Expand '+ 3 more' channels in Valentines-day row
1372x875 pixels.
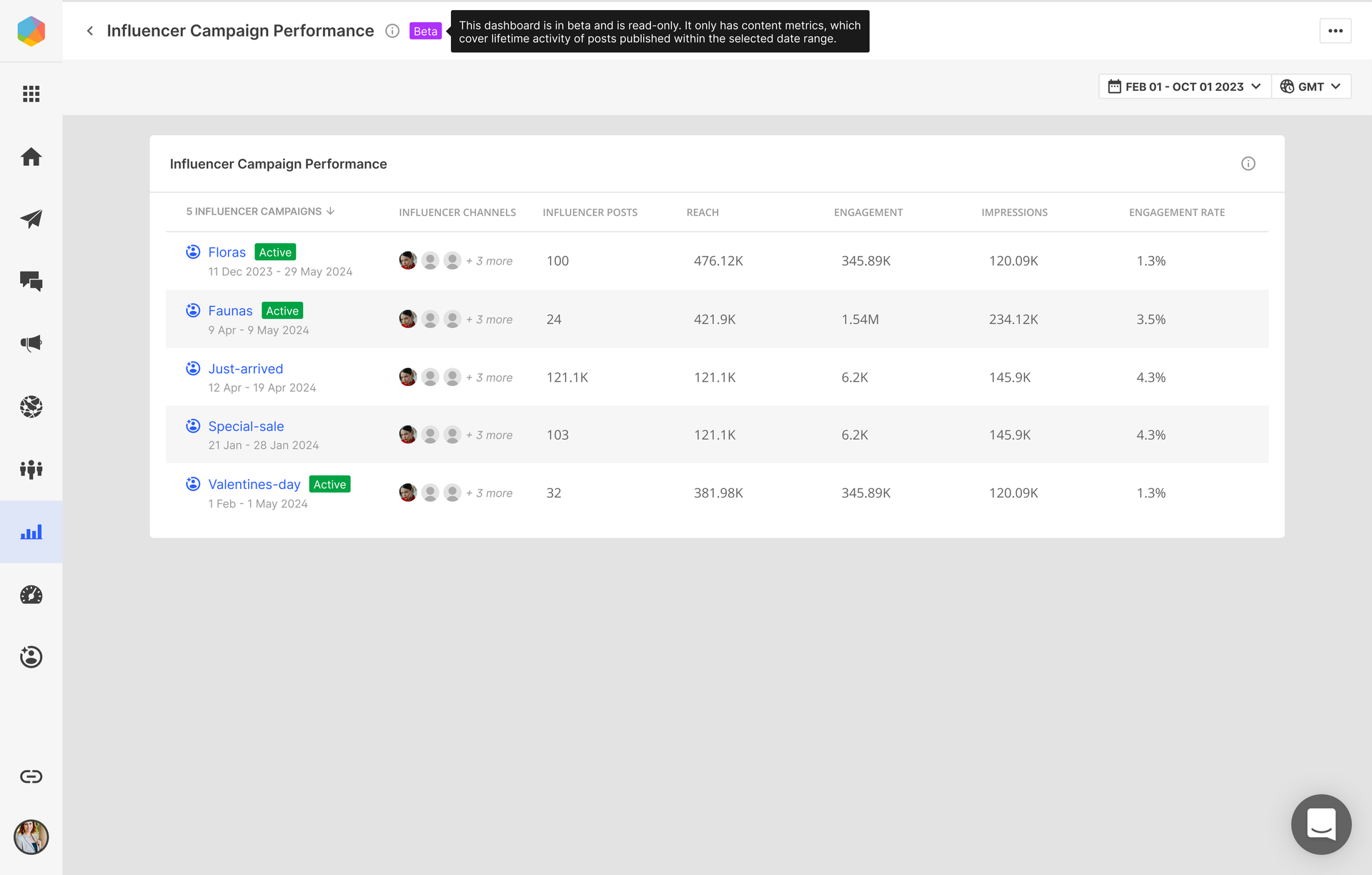pyautogui.click(x=489, y=493)
